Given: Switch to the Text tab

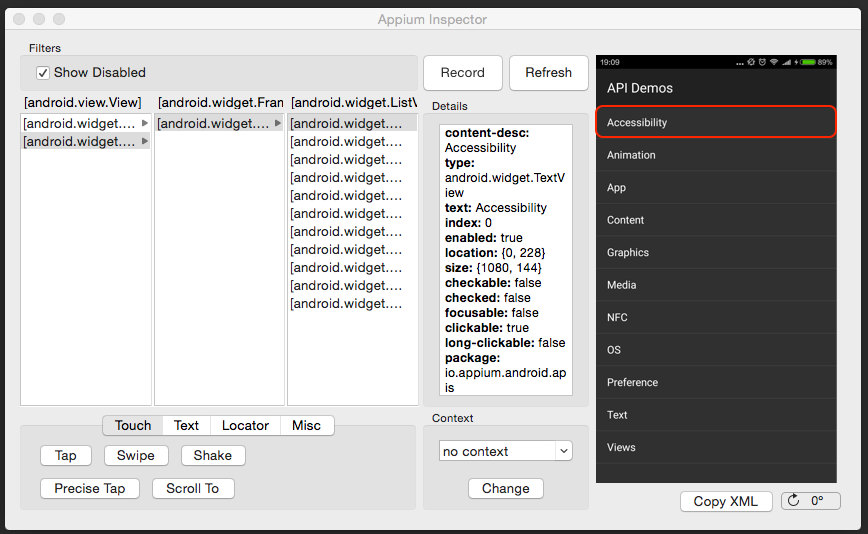Looking at the screenshot, I should pos(186,426).
